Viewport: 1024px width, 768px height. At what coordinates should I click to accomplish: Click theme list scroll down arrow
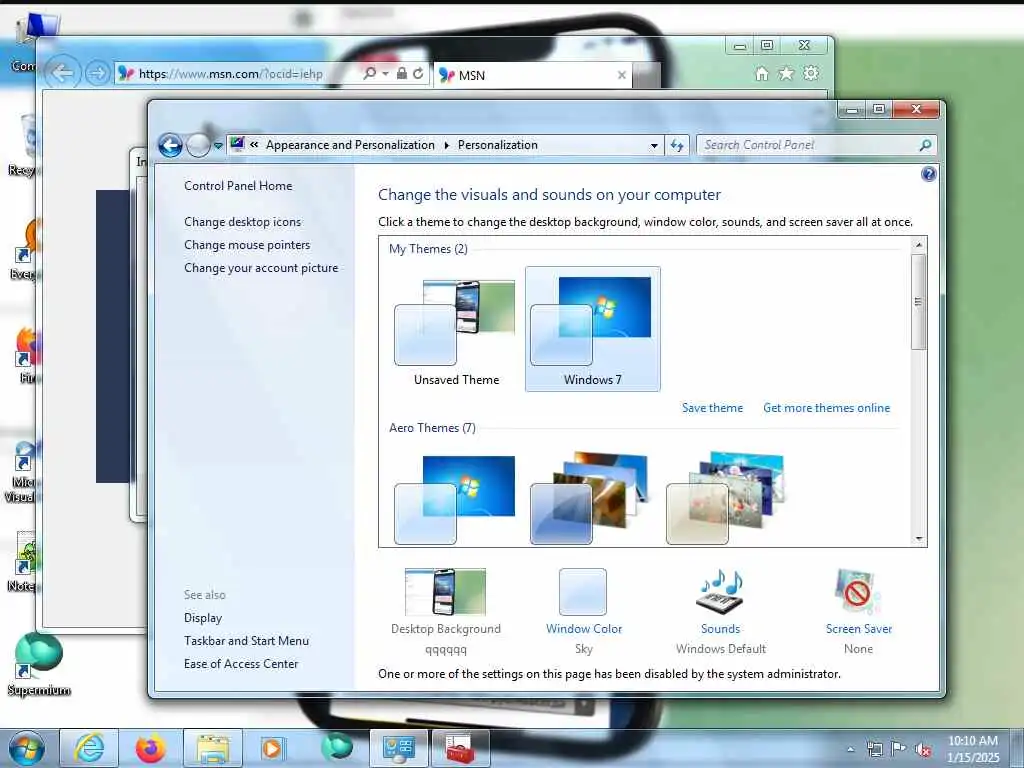919,539
